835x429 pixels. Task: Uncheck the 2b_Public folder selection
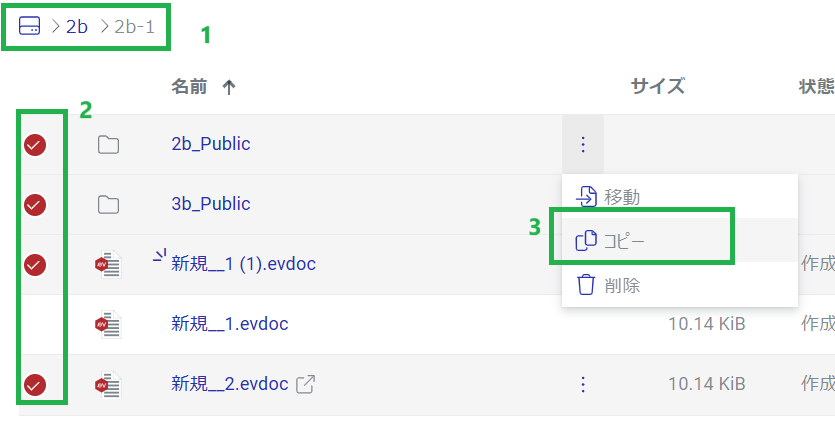click(x=35, y=144)
